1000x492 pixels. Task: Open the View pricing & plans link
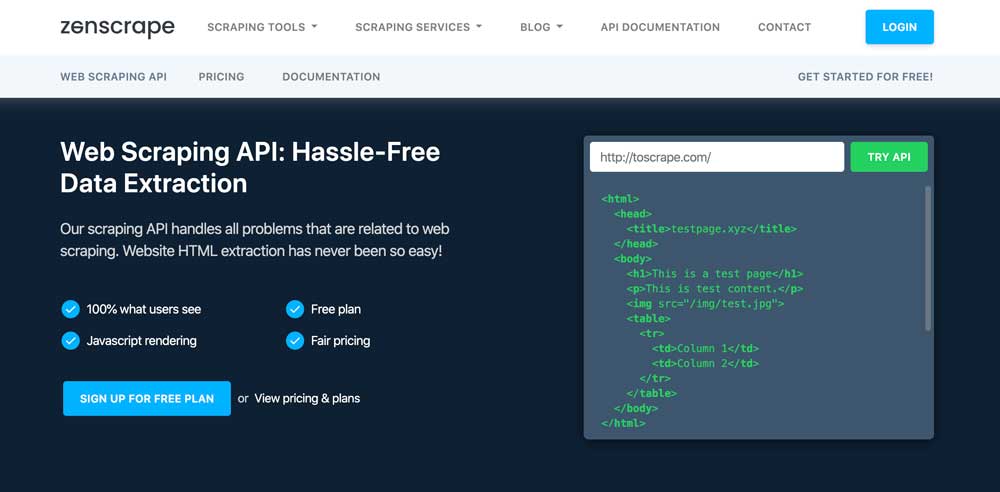pos(307,398)
